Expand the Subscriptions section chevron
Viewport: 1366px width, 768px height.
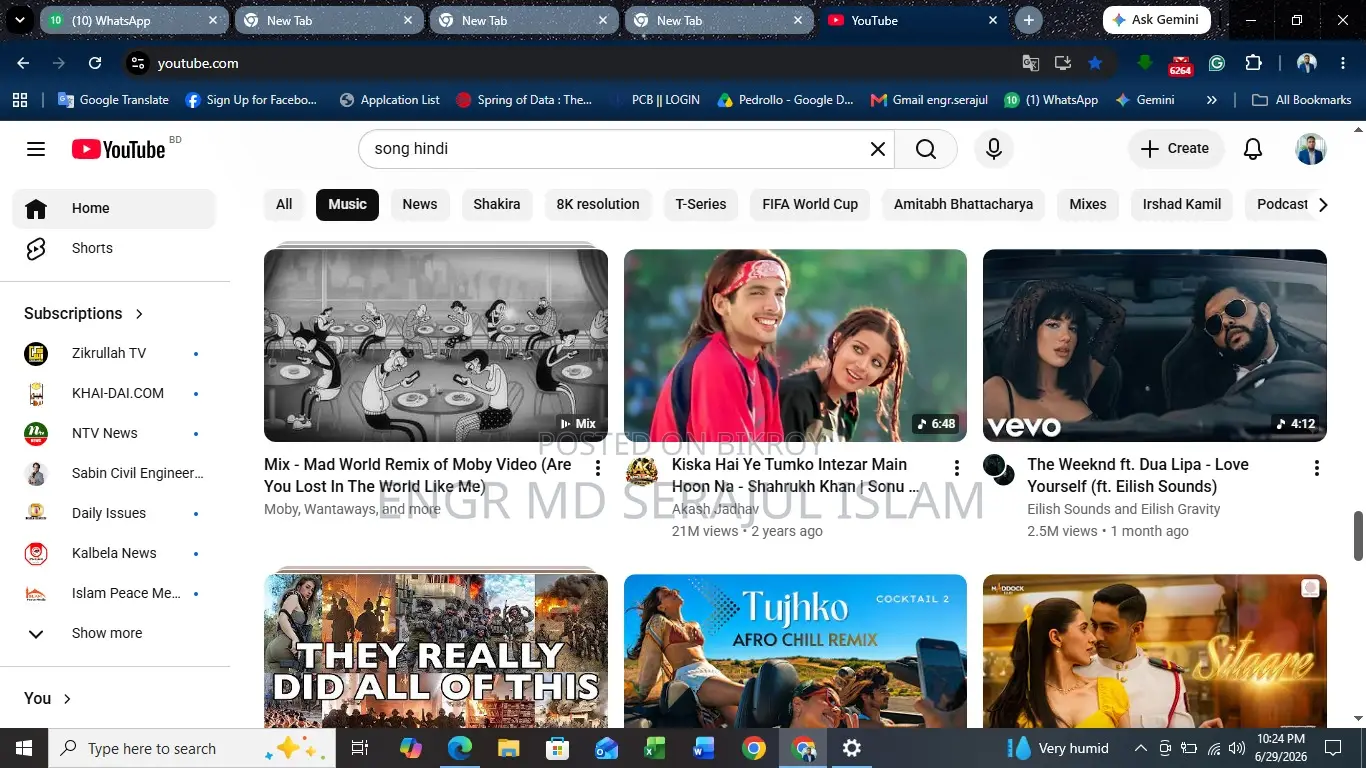(x=139, y=314)
